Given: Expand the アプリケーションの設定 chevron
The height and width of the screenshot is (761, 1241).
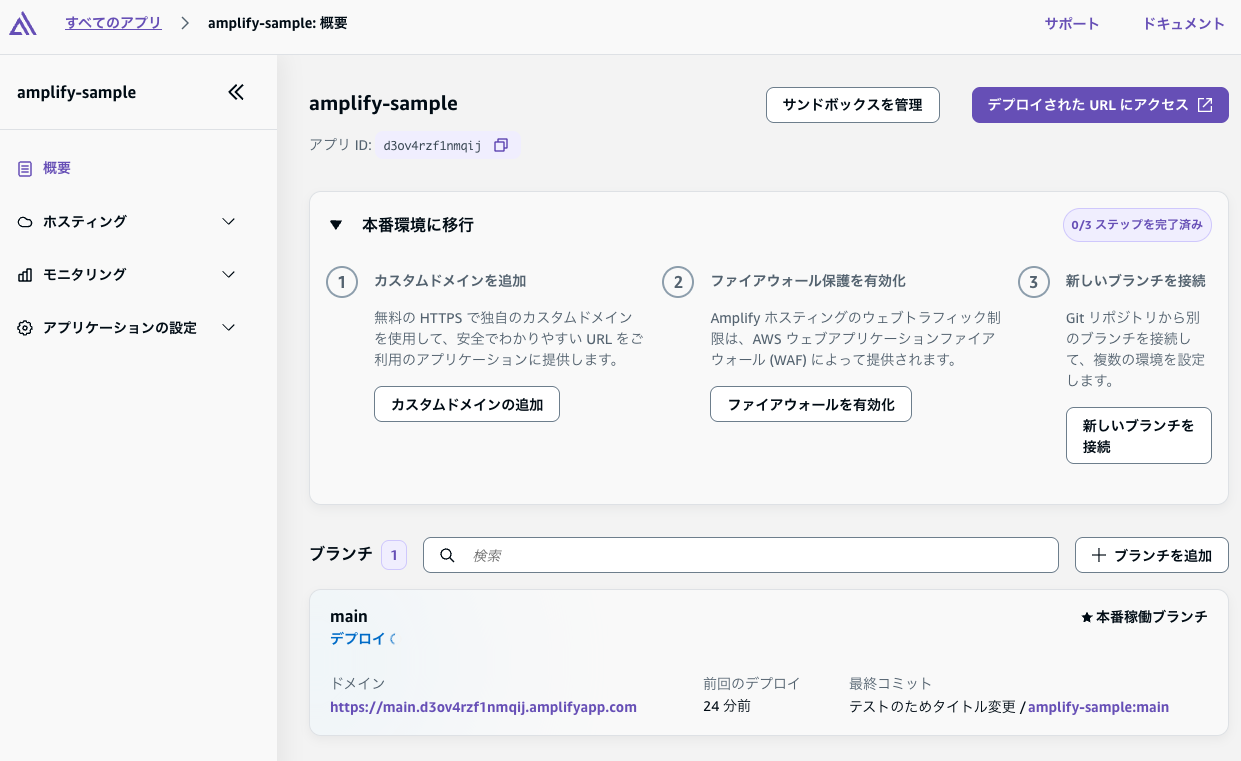Looking at the screenshot, I should [x=228, y=328].
